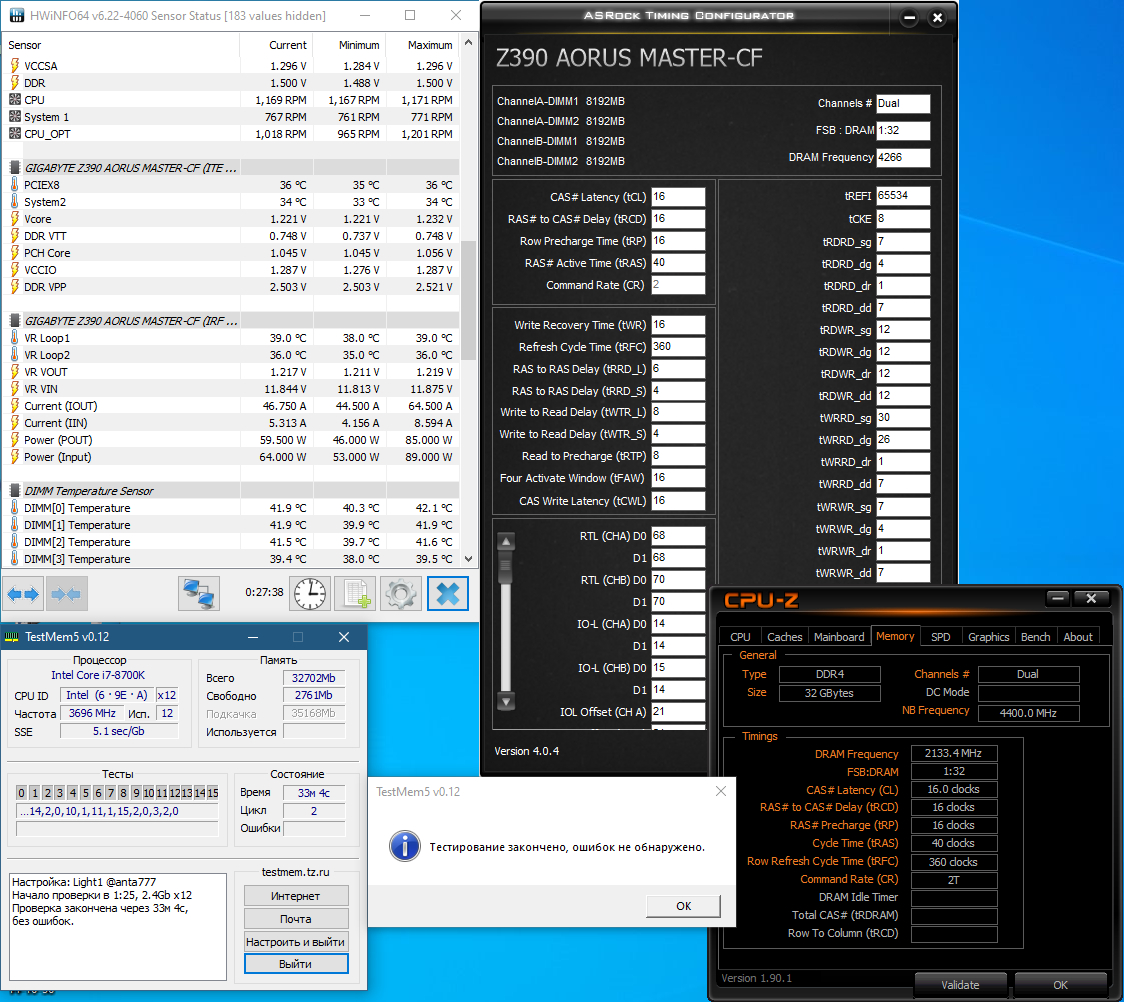Viewport: 1124px width, 1002px height.
Task: Click the TestMem5 title bar icon
Action: click(x=12, y=637)
